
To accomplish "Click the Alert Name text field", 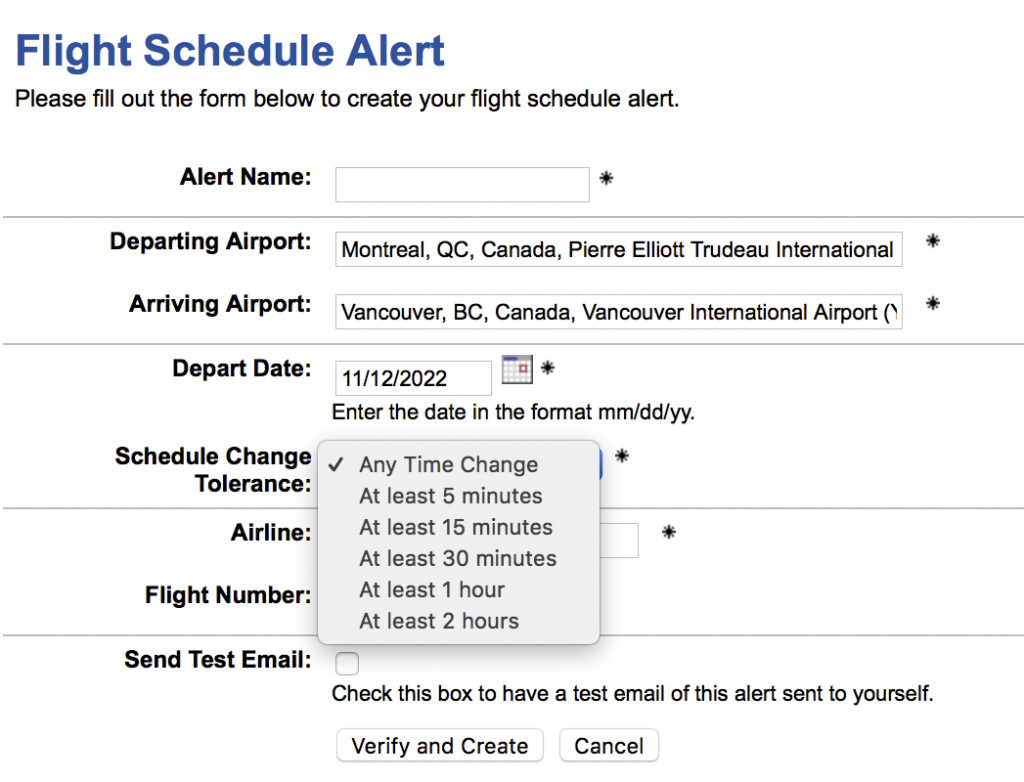I will pyautogui.click(x=462, y=185).
